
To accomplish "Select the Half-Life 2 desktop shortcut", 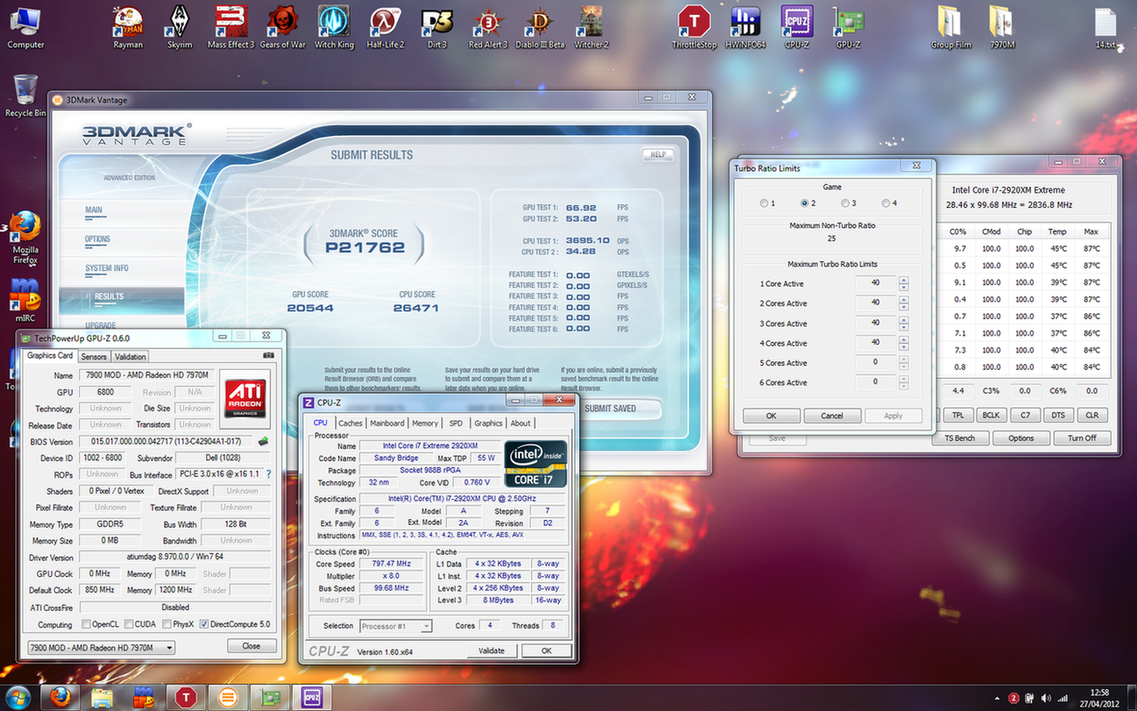I will 385,27.
